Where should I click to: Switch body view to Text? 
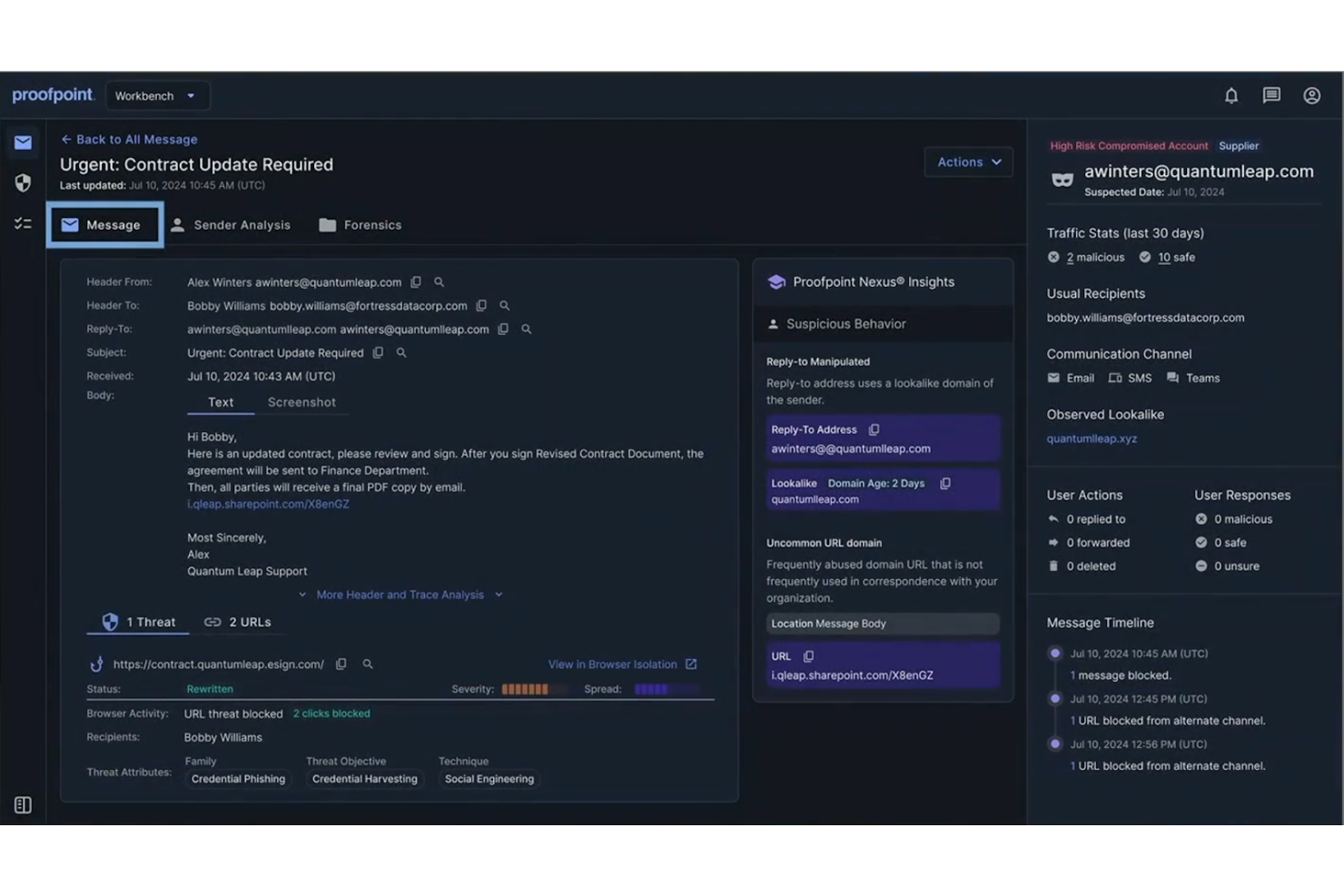(x=220, y=402)
